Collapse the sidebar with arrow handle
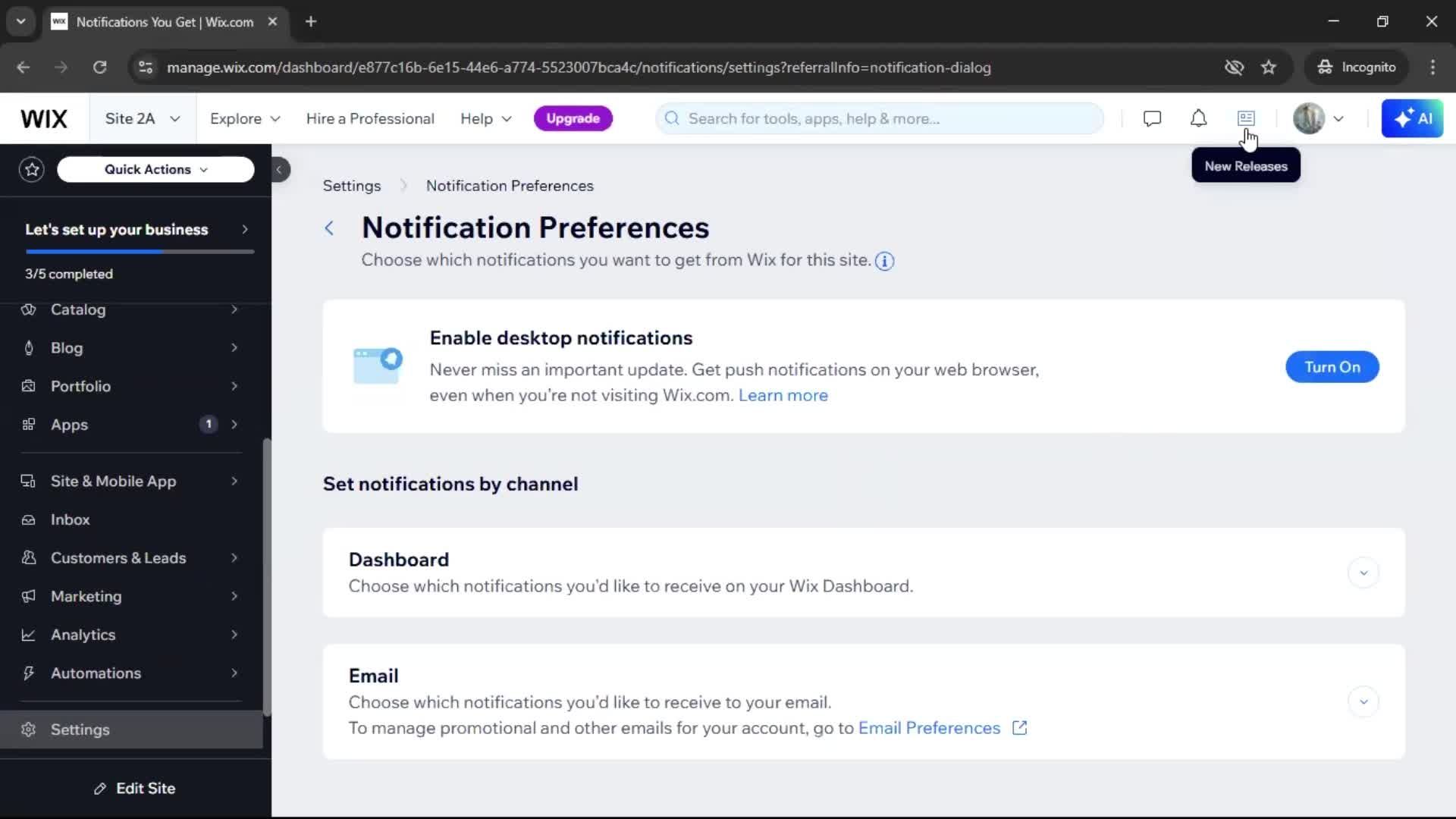 point(280,169)
